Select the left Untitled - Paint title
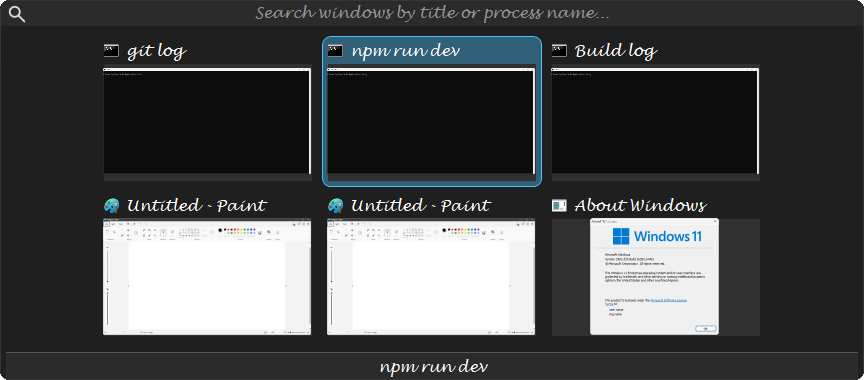This screenshot has width=864, height=380. click(197, 206)
